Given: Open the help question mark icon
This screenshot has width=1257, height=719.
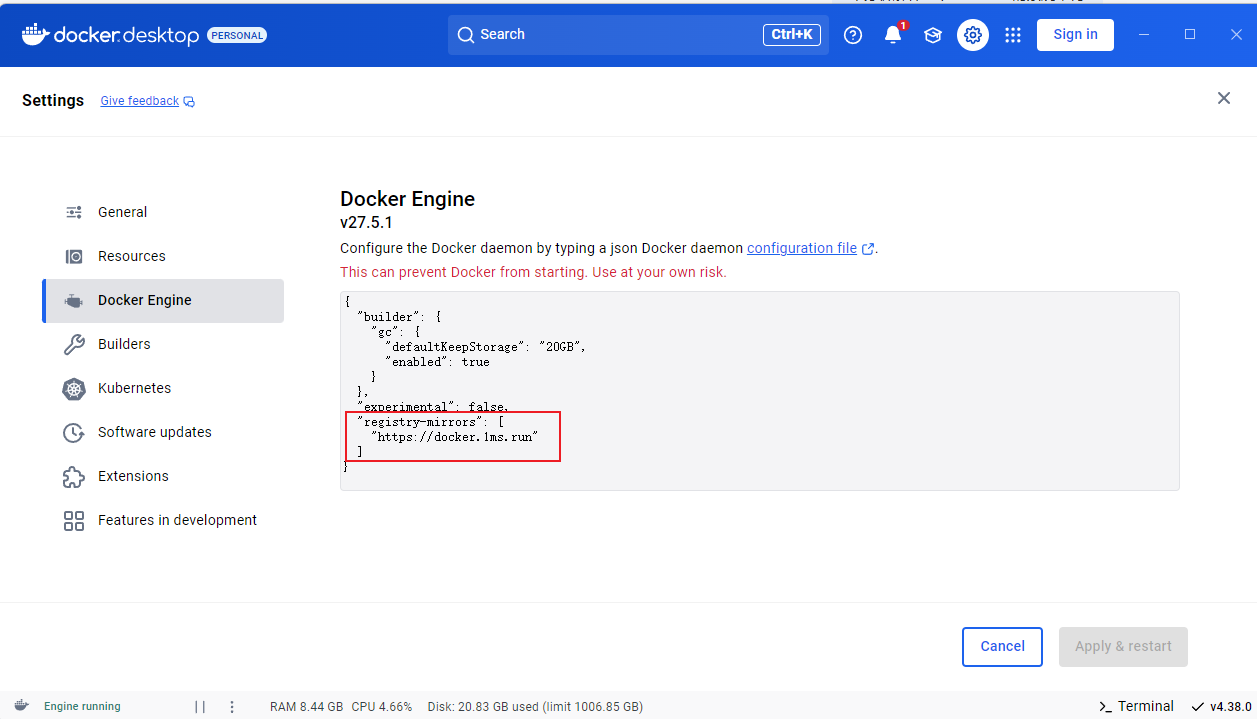Looking at the screenshot, I should pos(853,35).
